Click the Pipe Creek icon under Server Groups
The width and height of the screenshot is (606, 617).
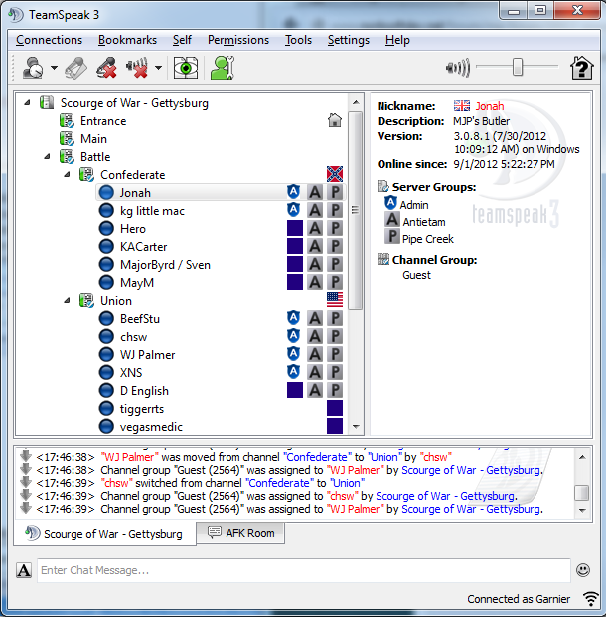[x=392, y=236]
